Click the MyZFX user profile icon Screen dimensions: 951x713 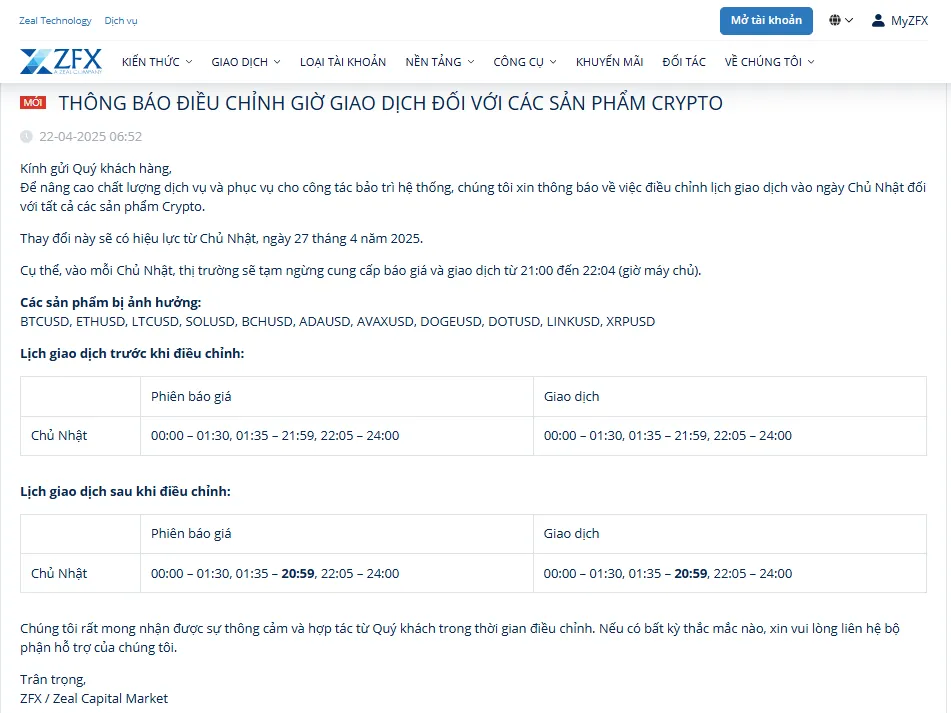point(878,21)
